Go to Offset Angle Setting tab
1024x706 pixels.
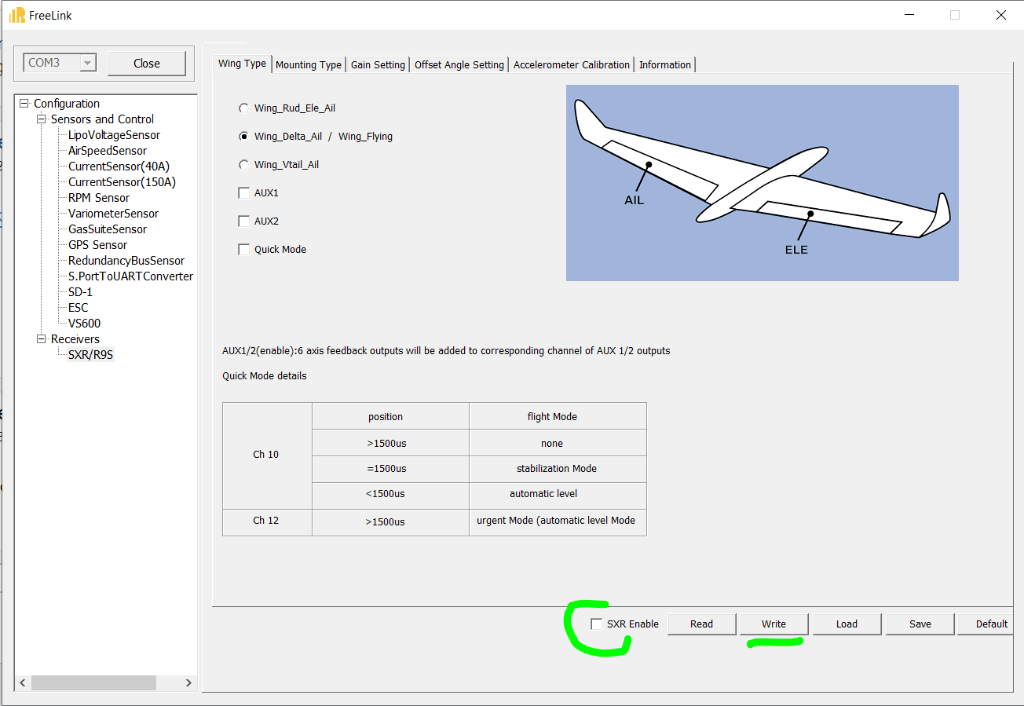tap(459, 65)
